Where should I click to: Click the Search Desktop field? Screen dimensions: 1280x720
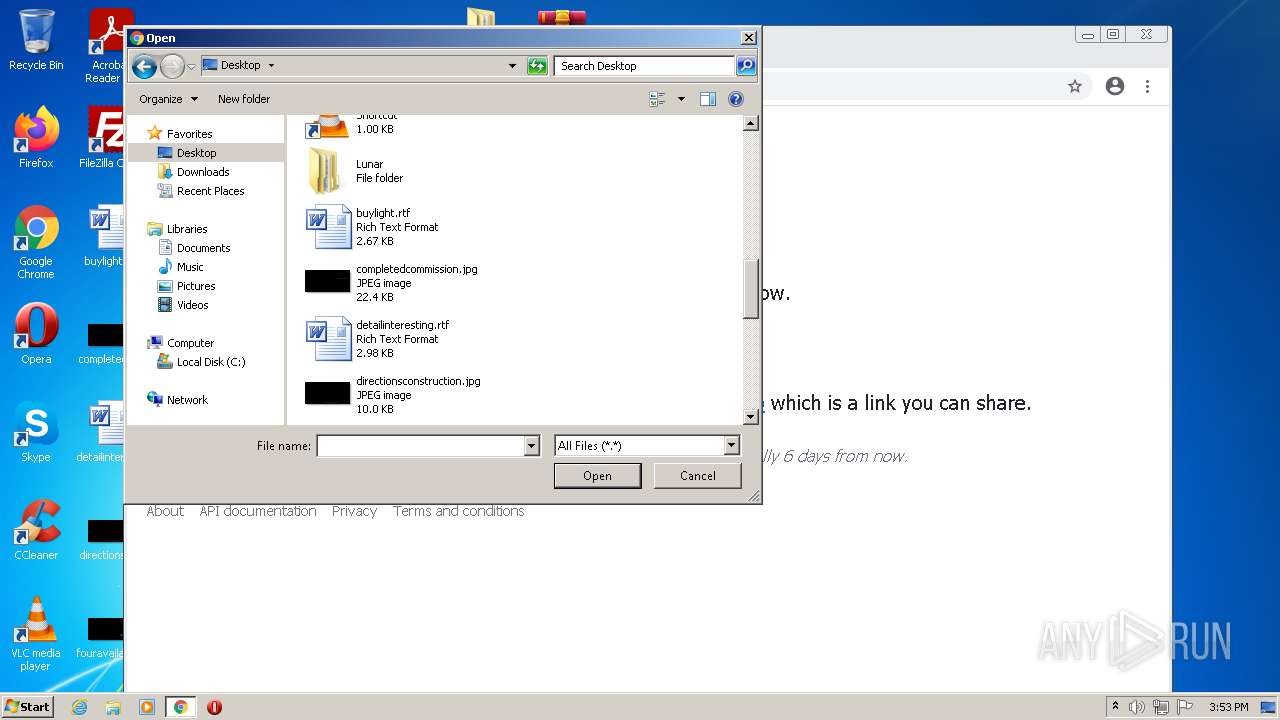click(644, 66)
